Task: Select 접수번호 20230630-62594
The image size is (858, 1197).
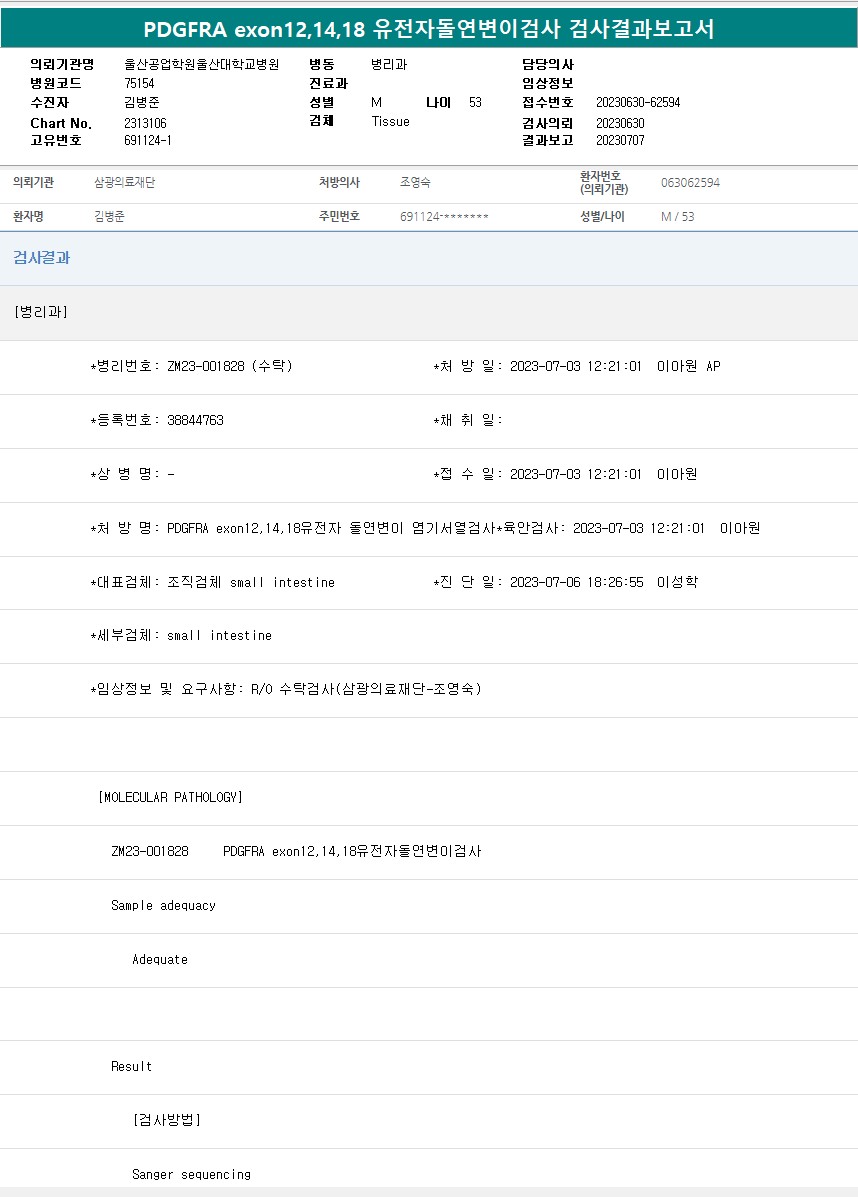Action: tap(637, 103)
